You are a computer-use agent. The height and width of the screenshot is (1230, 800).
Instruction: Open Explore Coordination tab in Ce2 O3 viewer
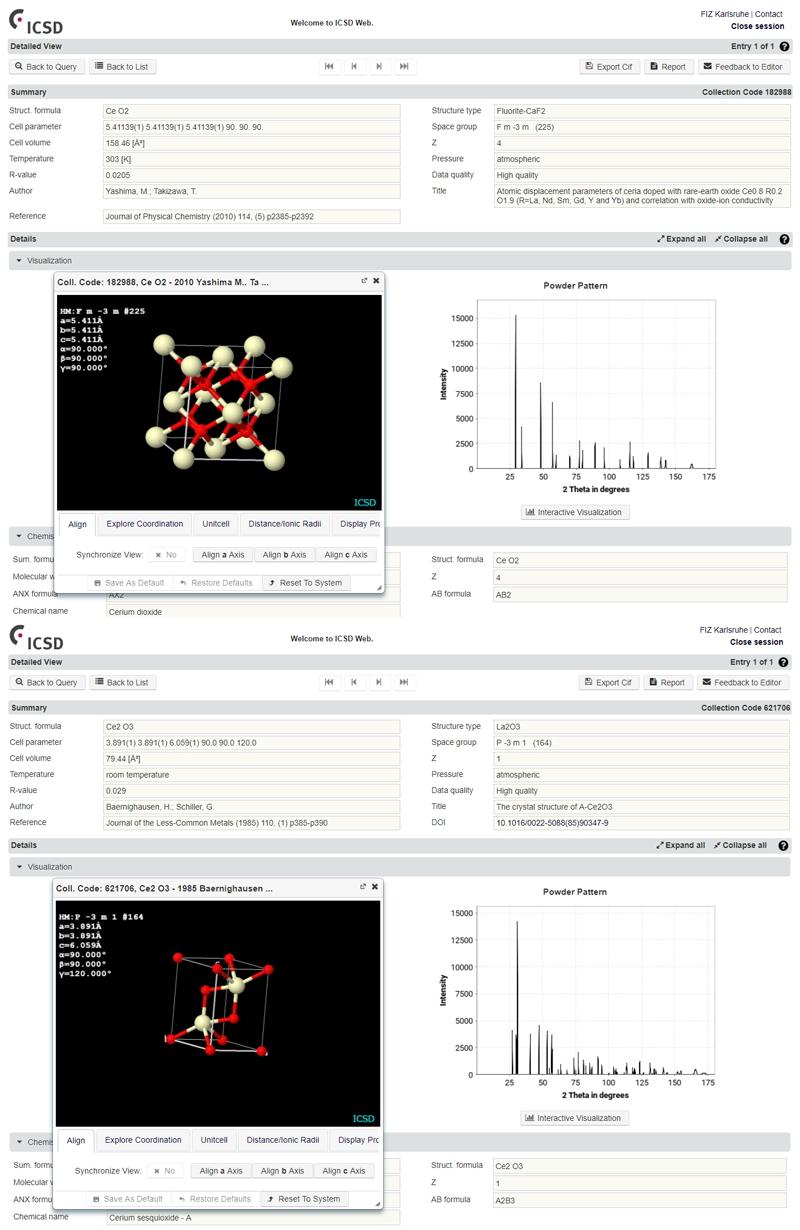pyautogui.click(x=143, y=1140)
